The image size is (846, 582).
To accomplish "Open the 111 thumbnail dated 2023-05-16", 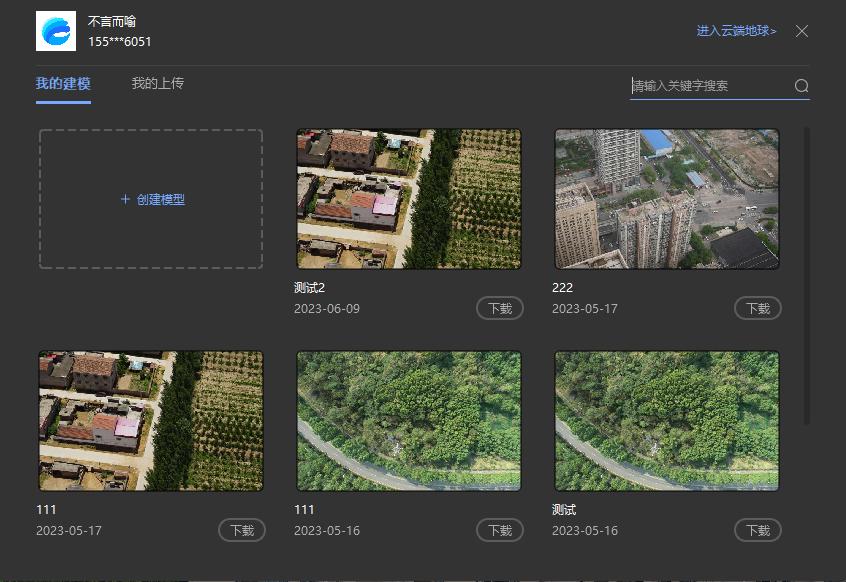I will click(409, 421).
